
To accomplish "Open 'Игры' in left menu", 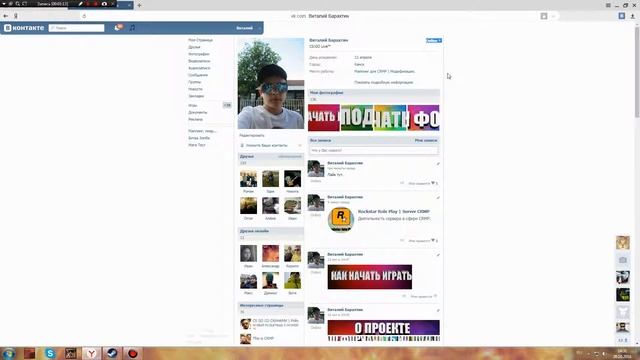I will point(193,105).
